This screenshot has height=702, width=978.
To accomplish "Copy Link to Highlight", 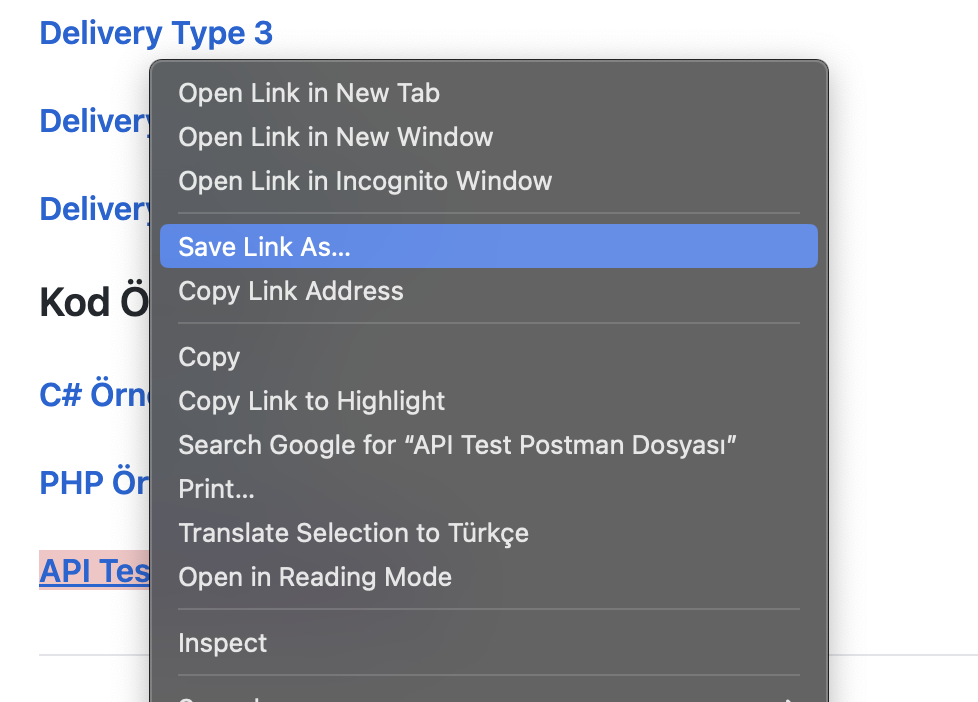I will coord(311,401).
